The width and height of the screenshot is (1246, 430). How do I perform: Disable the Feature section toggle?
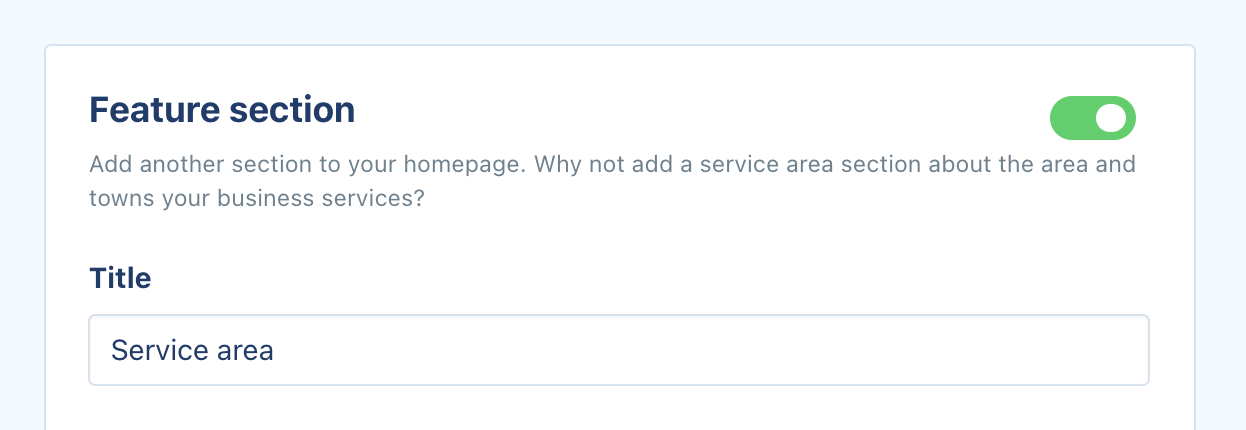pyautogui.click(x=1092, y=118)
